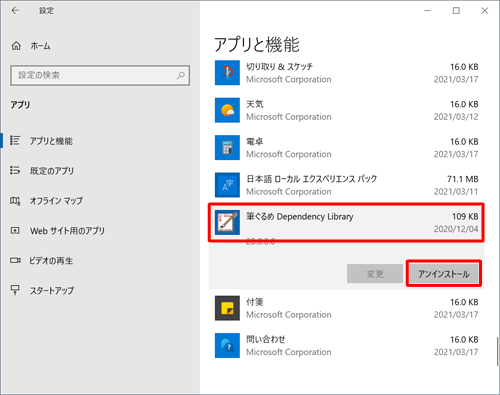Open オフライン マップ menu entry
Image resolution: width=500 pixels, height=395 pixels.
[56, 201]
